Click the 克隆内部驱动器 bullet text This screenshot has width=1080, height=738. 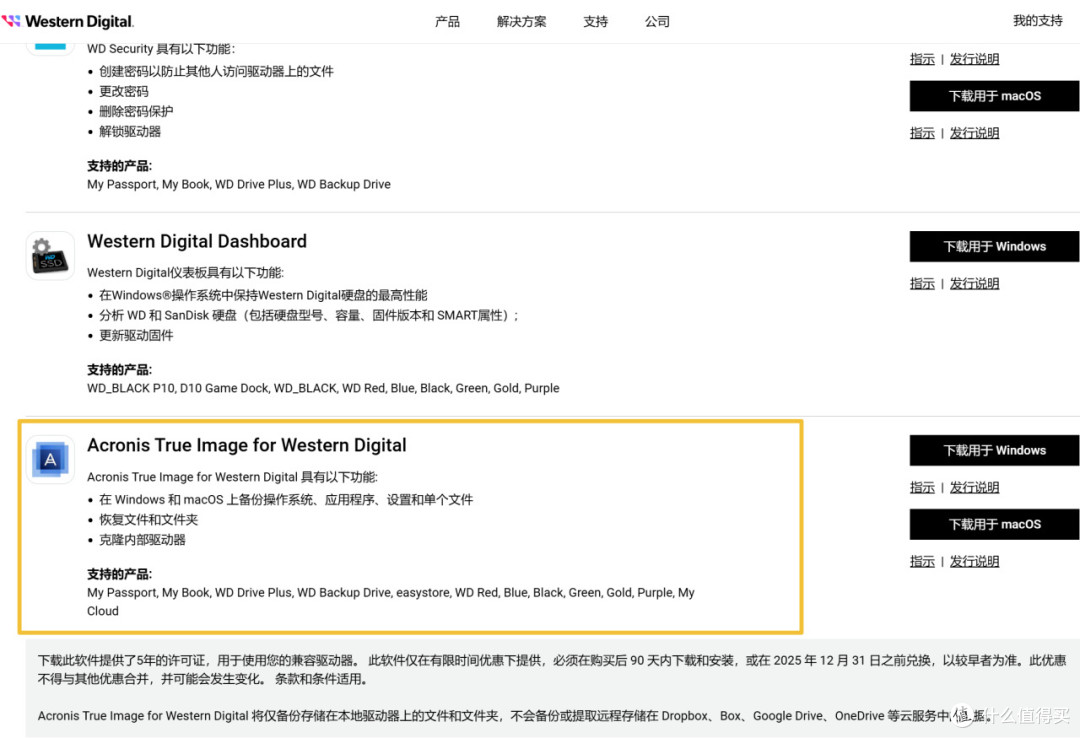click(143, 540)
